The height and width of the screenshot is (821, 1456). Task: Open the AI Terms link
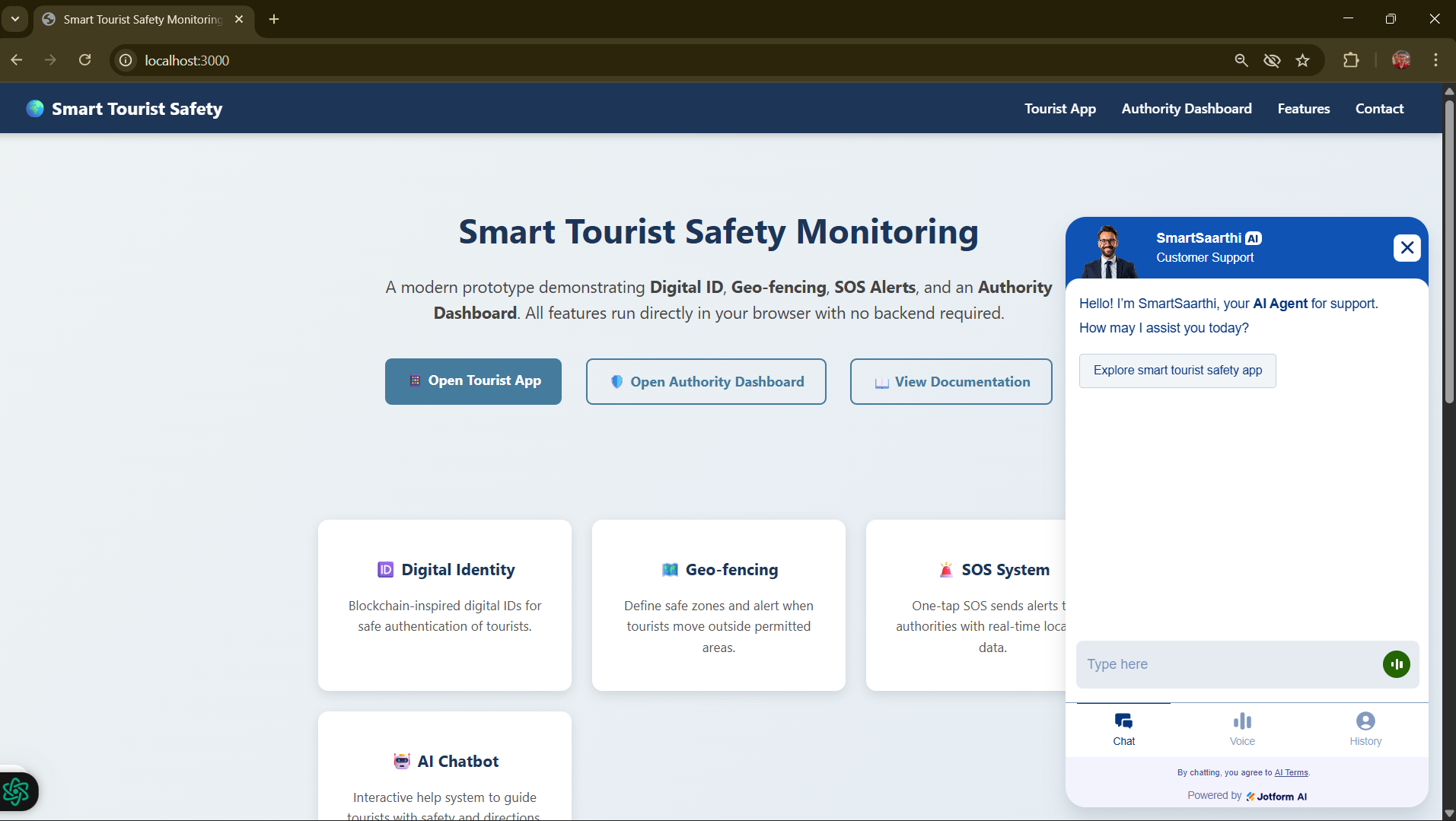pos(1291,773)
